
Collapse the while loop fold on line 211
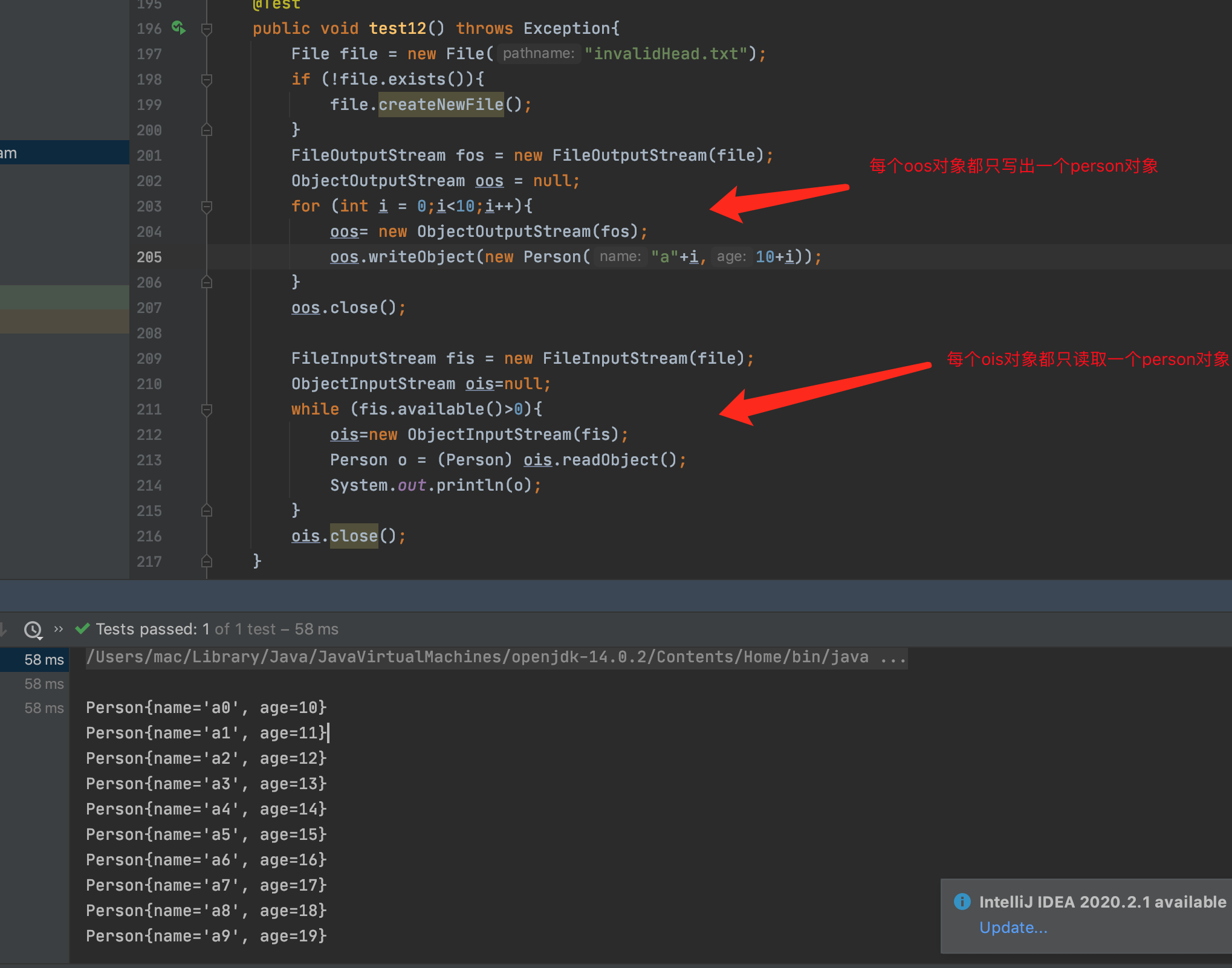click(x=206, y=410)
